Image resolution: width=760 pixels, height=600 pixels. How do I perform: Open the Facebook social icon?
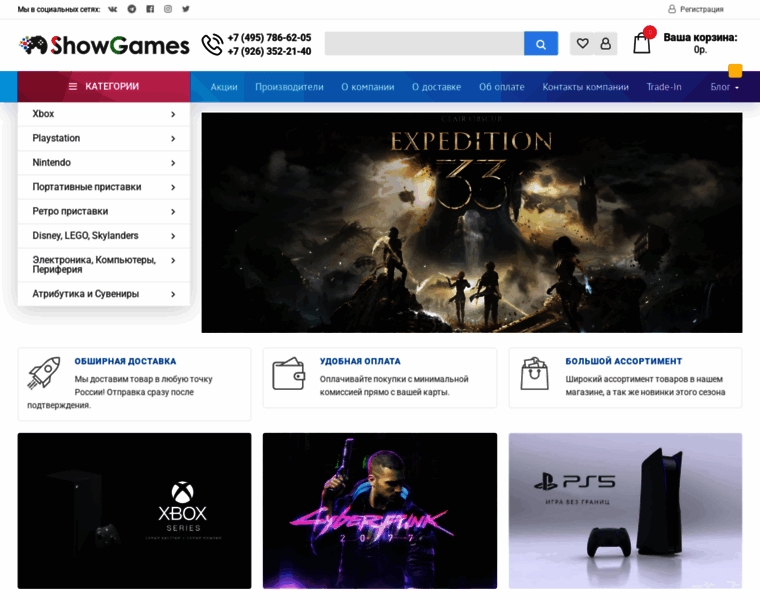tap(150, 9)
